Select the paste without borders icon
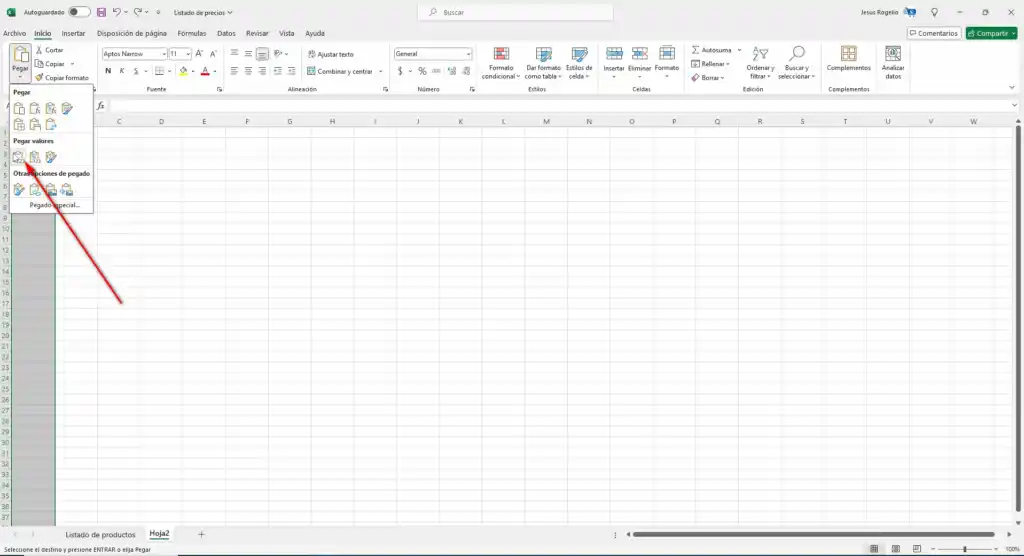 click(x=19, y=124)
